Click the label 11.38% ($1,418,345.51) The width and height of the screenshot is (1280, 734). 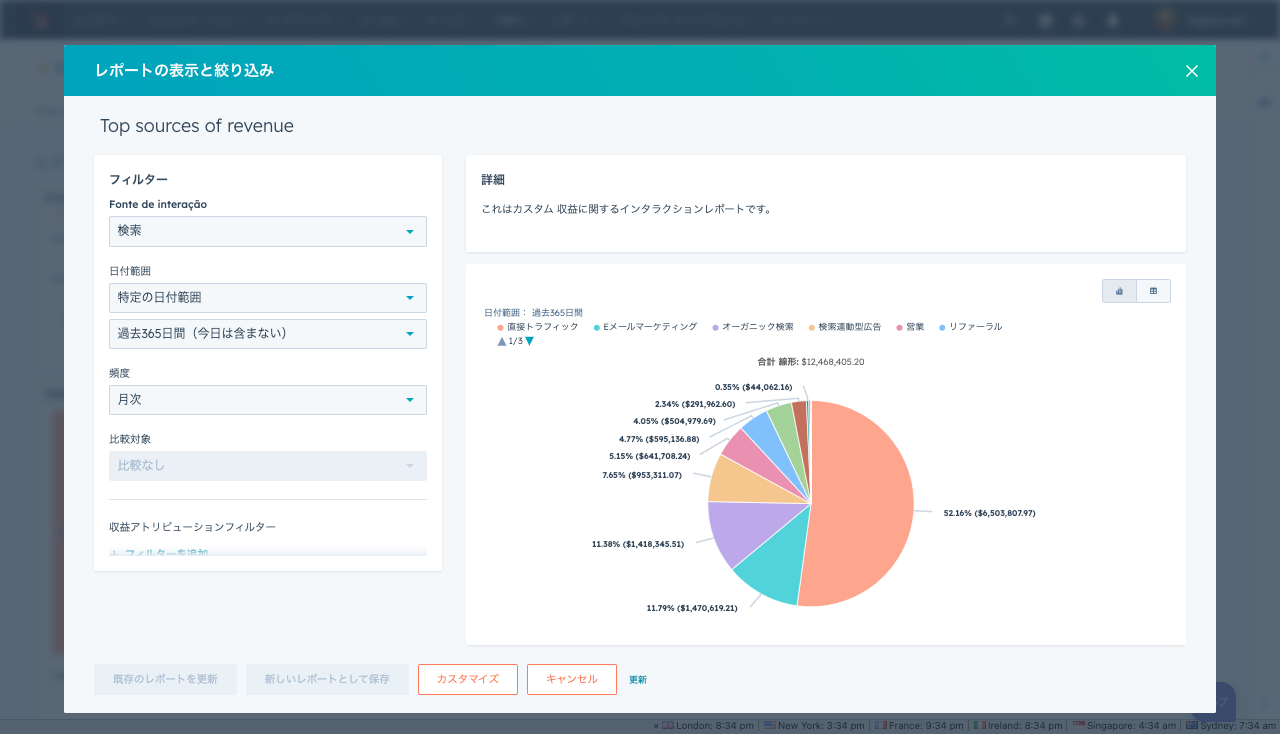click(638, 544)
